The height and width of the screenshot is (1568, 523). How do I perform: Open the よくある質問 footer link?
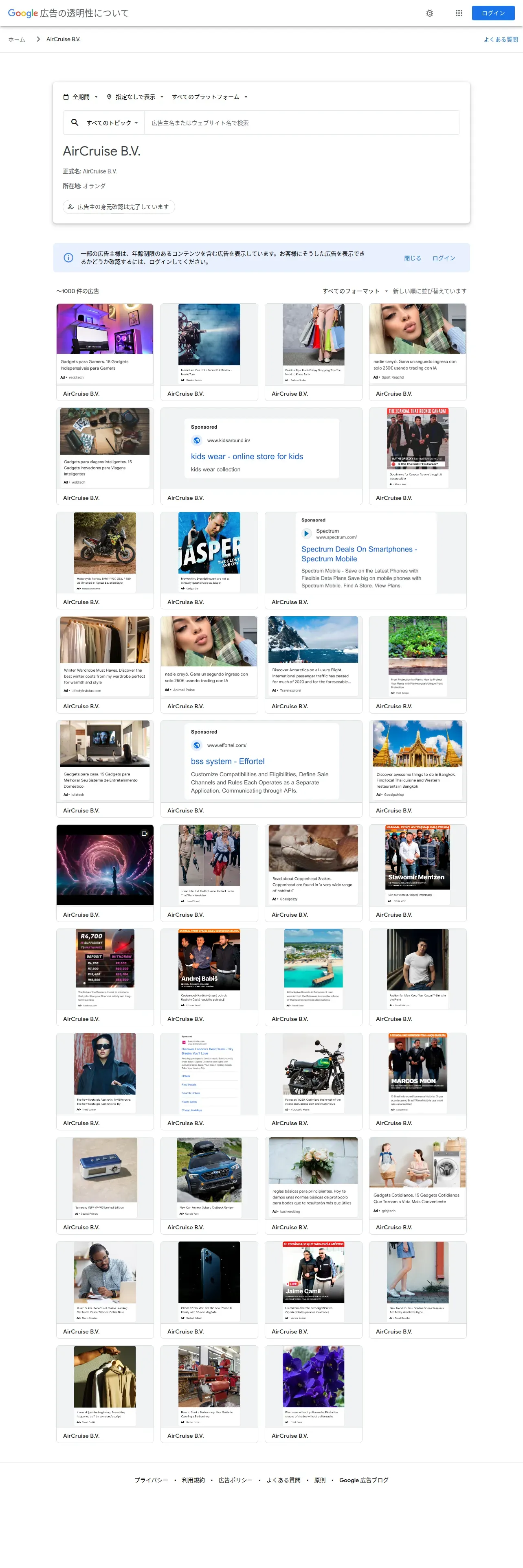pyautogui.click(x=283, y=1480)
